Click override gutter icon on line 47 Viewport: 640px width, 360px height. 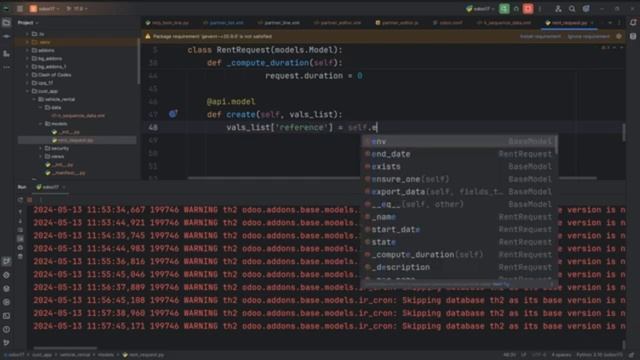pyautogui.click(x=173, y=114)
